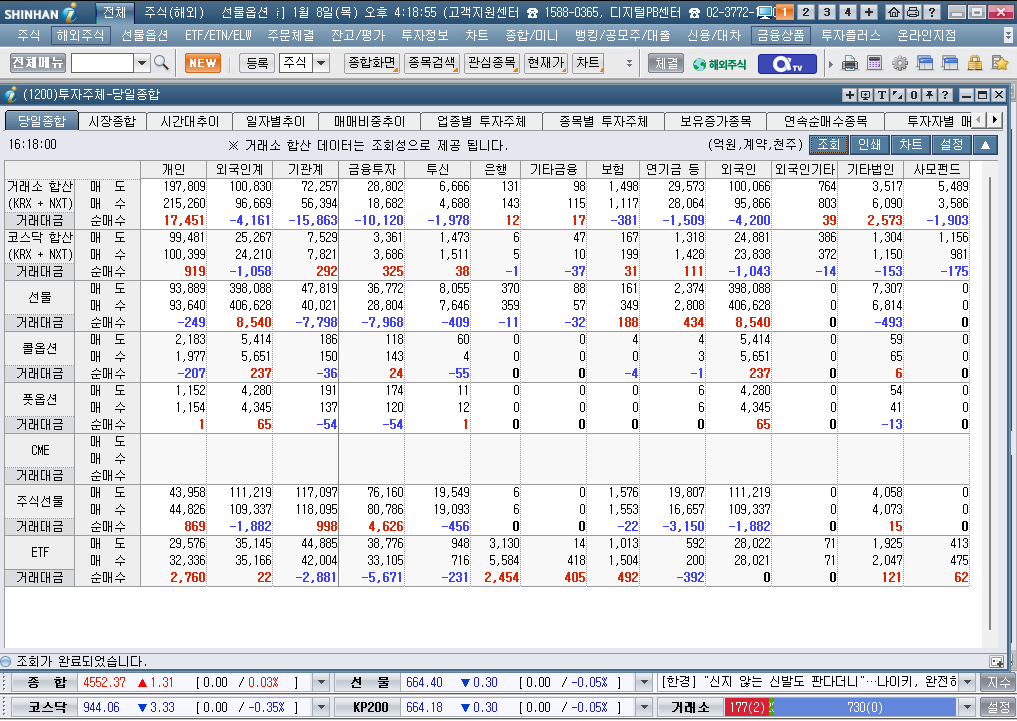1017x721 pixels.
Task: Open the 주식 combo box dropdown
Action: tap(321, 63)
